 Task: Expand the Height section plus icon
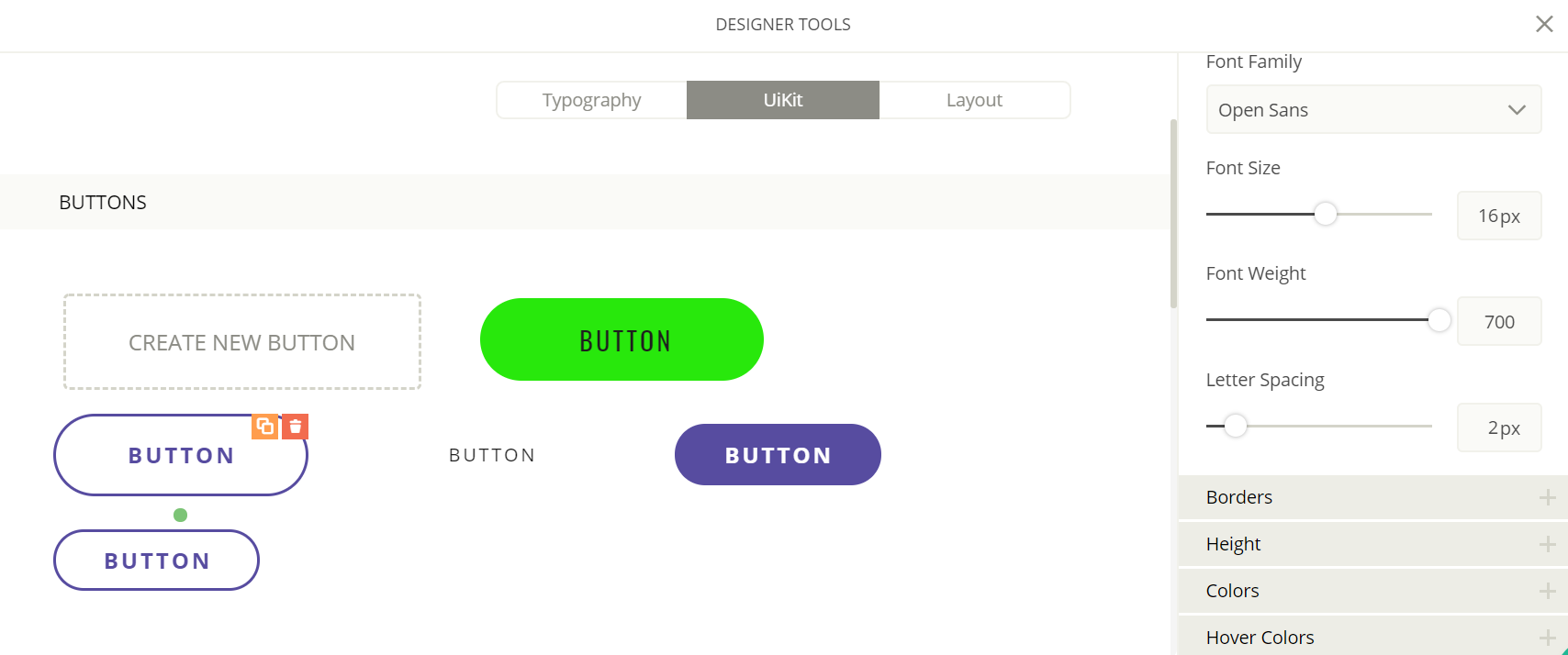1547,544
